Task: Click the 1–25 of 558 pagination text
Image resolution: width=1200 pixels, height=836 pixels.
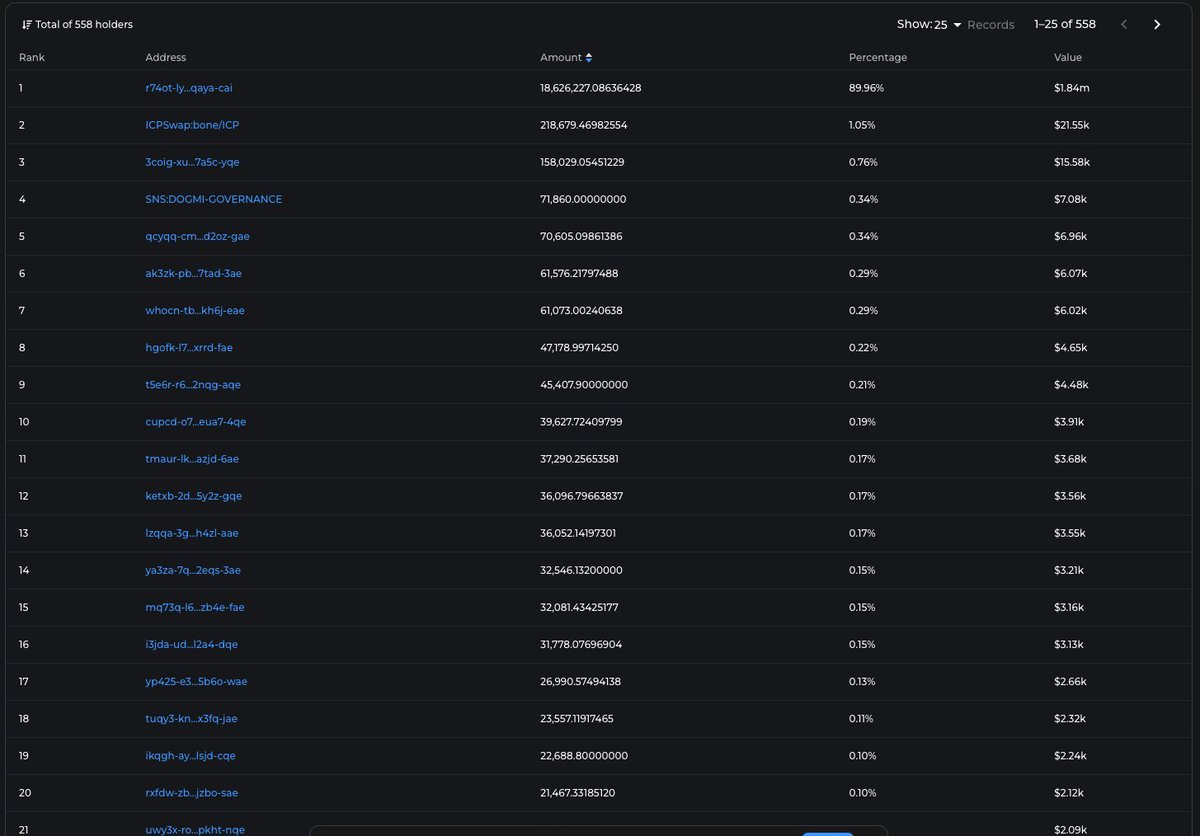Action: 1065,24
